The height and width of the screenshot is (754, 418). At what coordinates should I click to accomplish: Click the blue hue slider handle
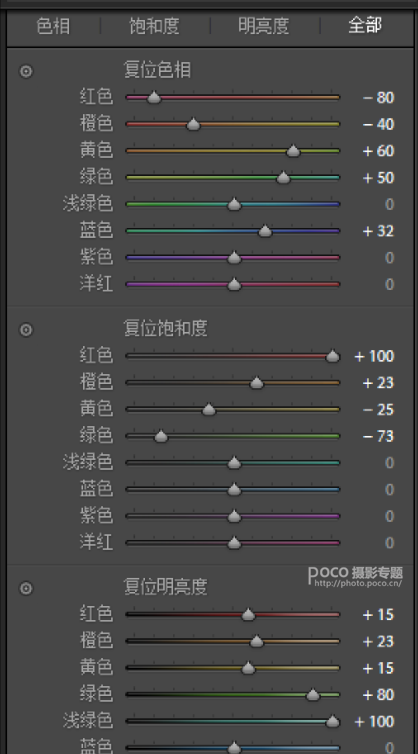click(265, 231)
